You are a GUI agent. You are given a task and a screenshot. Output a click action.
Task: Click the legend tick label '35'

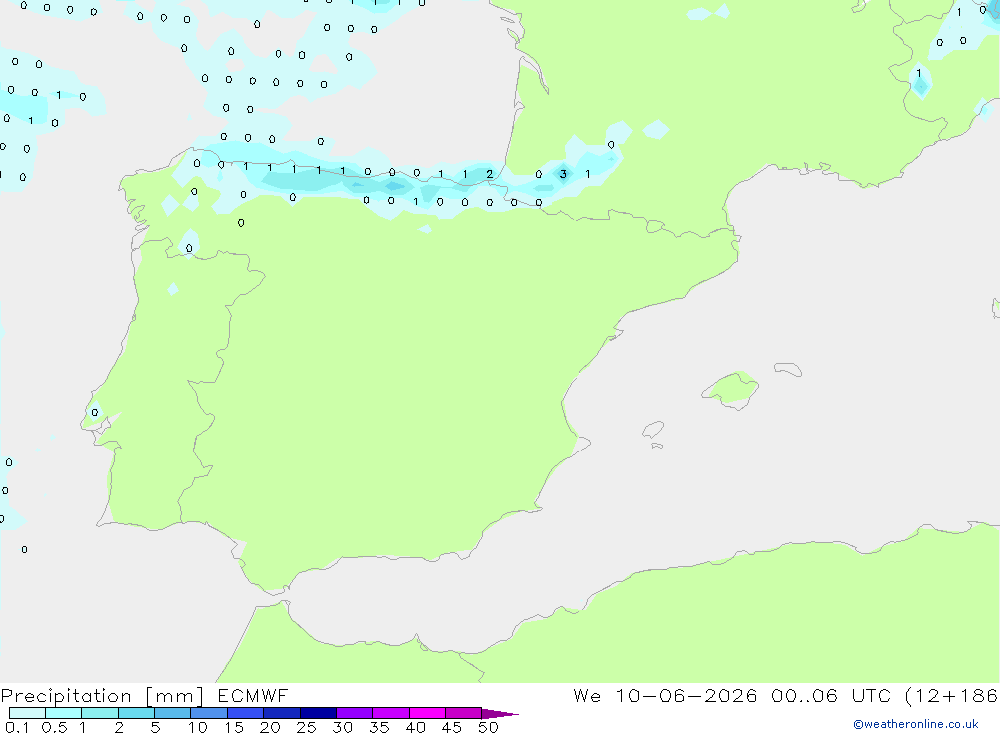click(x=379, y=727)
